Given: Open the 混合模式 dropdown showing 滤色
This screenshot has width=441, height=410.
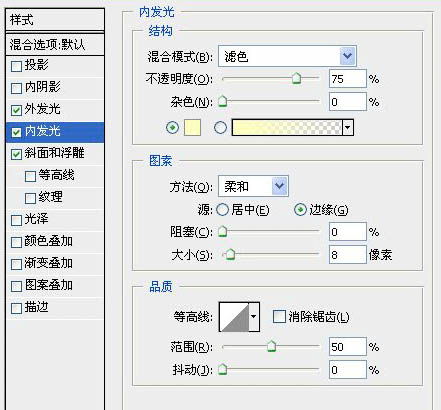Looking at the screenshot, I should coord(287,56).
